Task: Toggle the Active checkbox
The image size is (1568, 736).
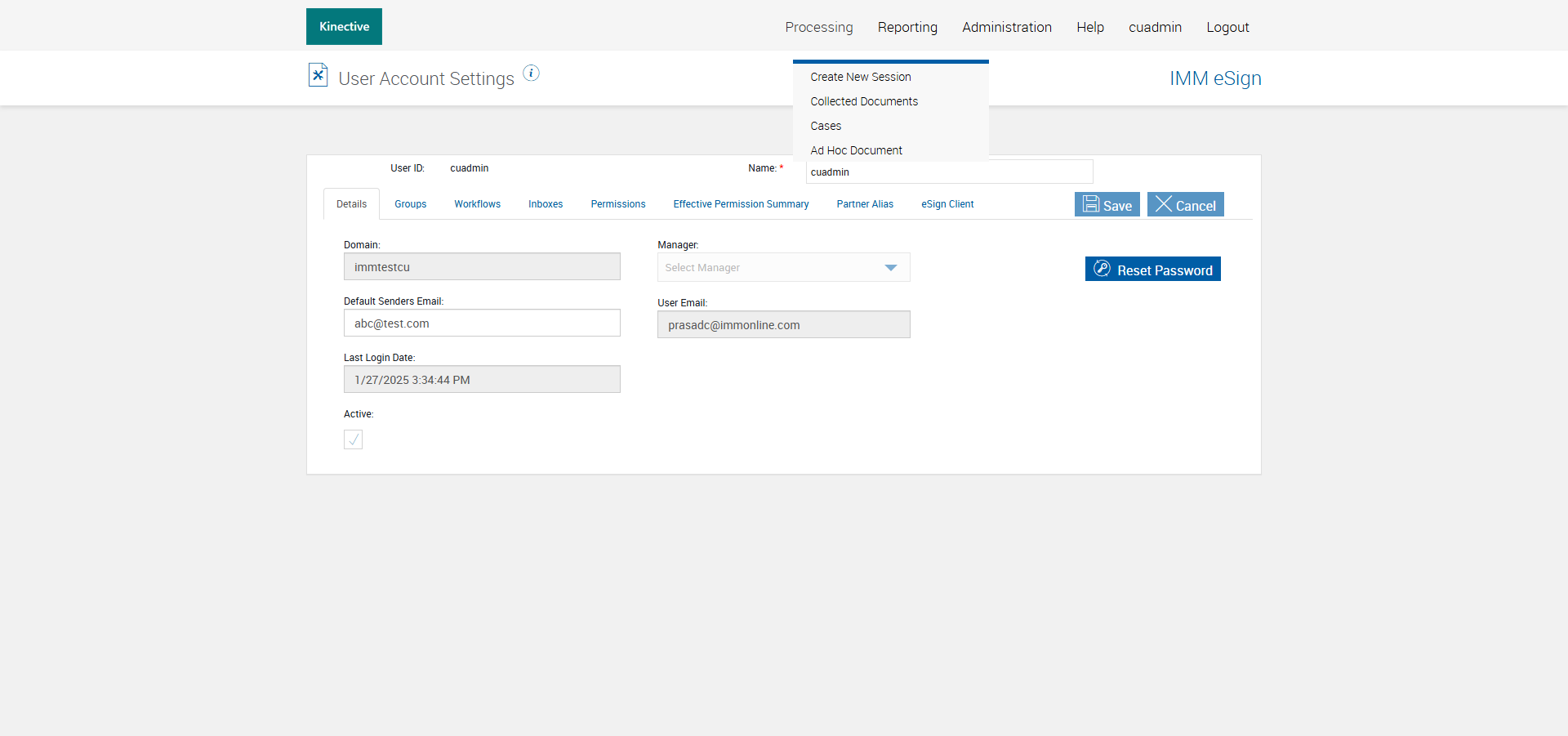Action: point(353,439)
